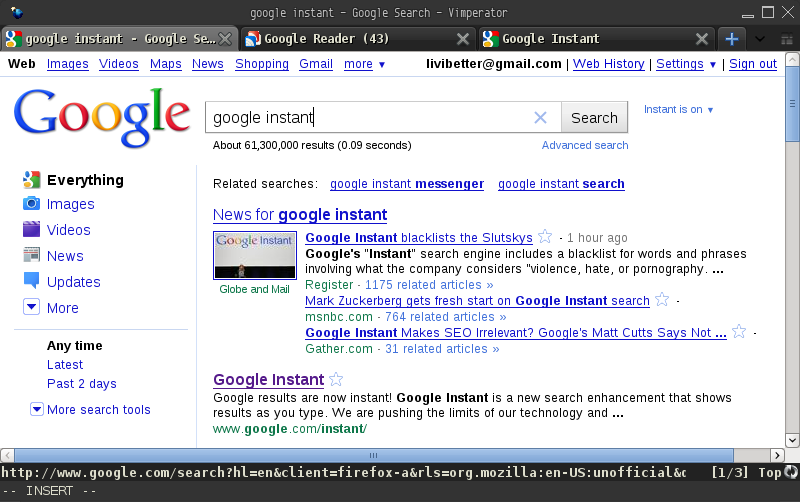
Task: Close the Google Reader (43) tab
Action: pos(463,39)
